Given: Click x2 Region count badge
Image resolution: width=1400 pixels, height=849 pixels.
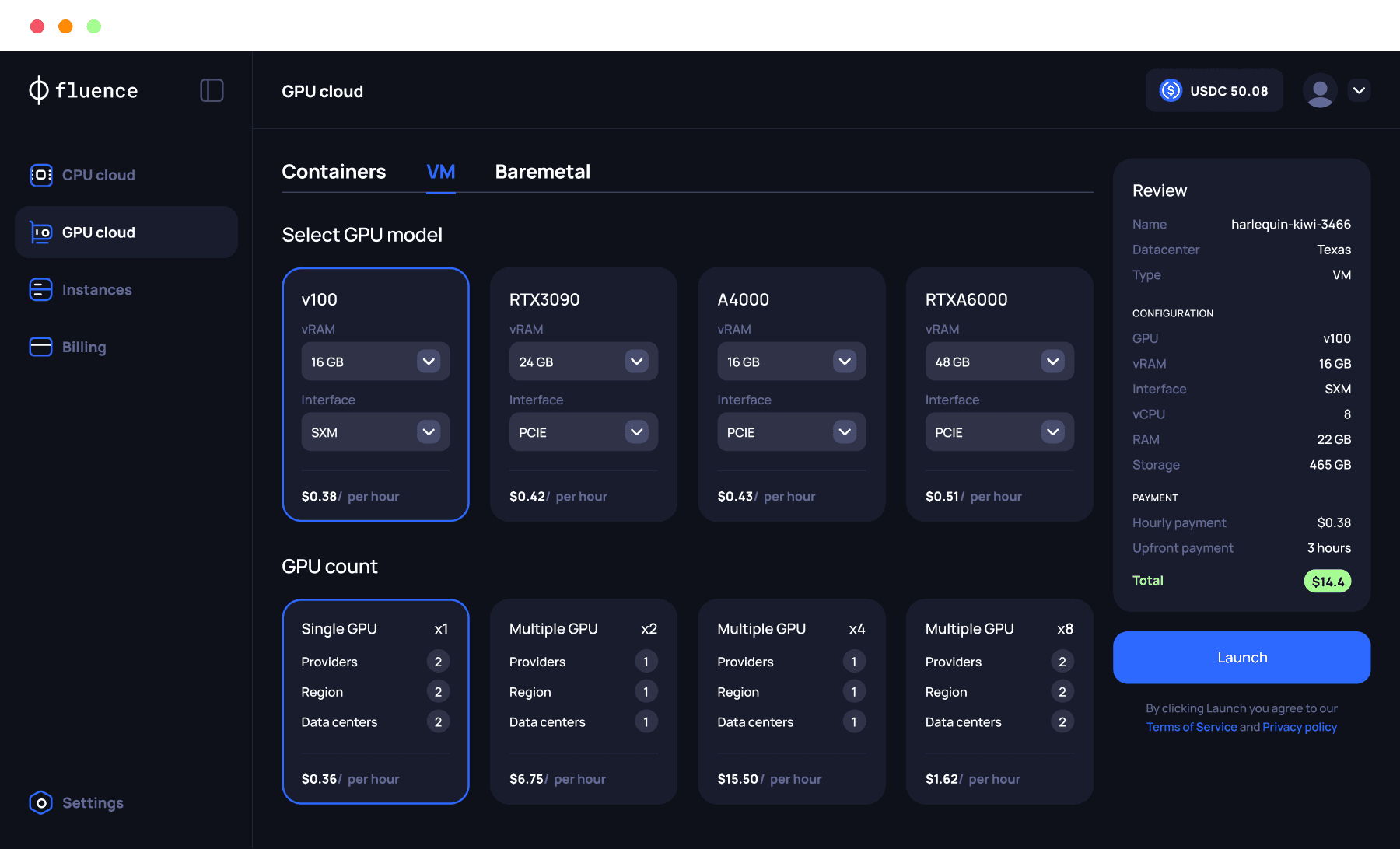Looking at the screenshot, I should point(646,691).
